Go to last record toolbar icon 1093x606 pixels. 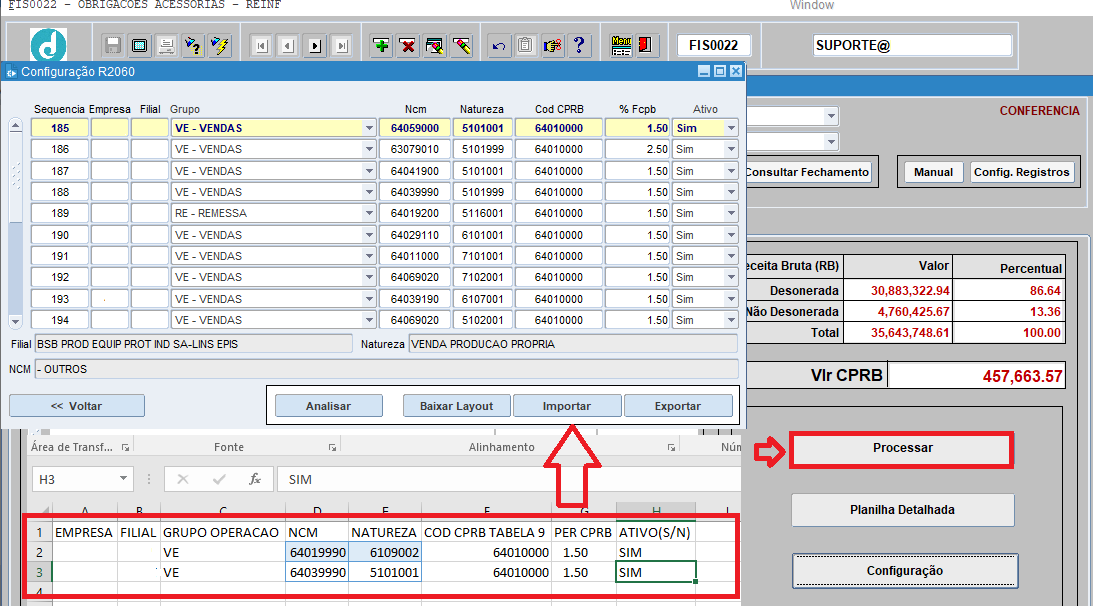[342, 46]
